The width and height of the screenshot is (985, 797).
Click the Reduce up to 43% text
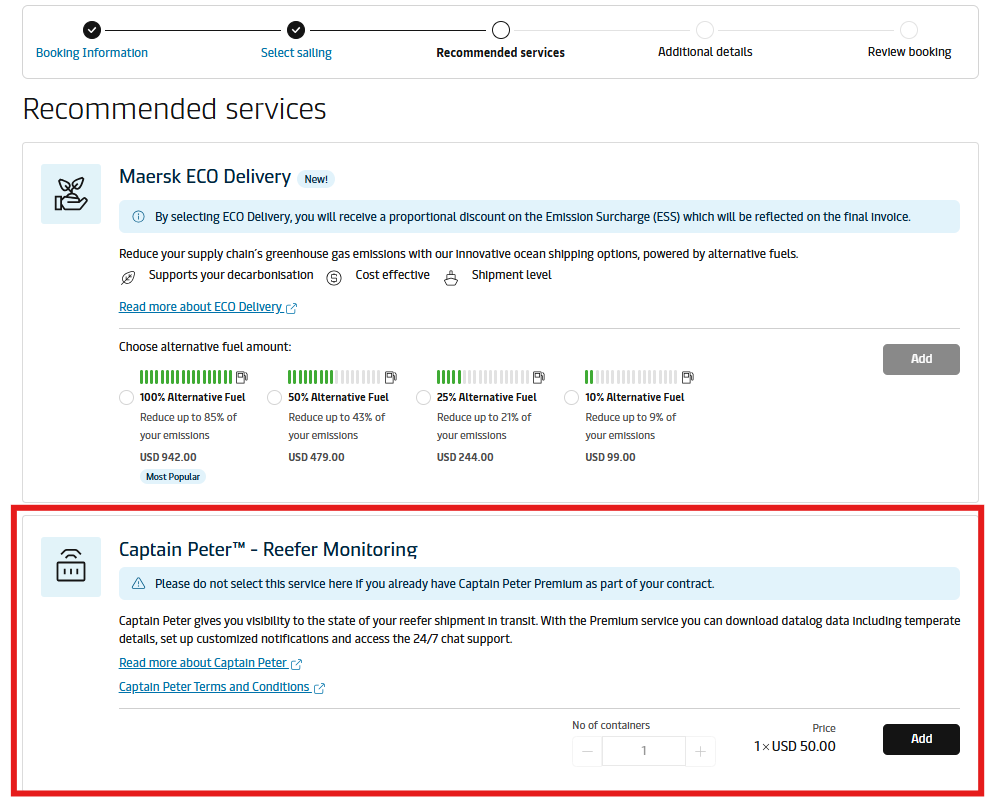(337, 426)
